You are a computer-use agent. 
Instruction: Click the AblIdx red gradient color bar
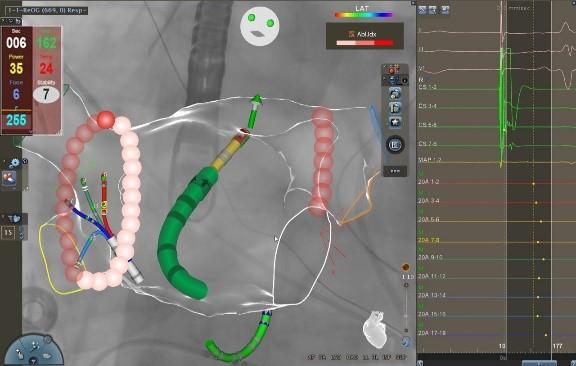pyautogui.click(x=365, y=43)
